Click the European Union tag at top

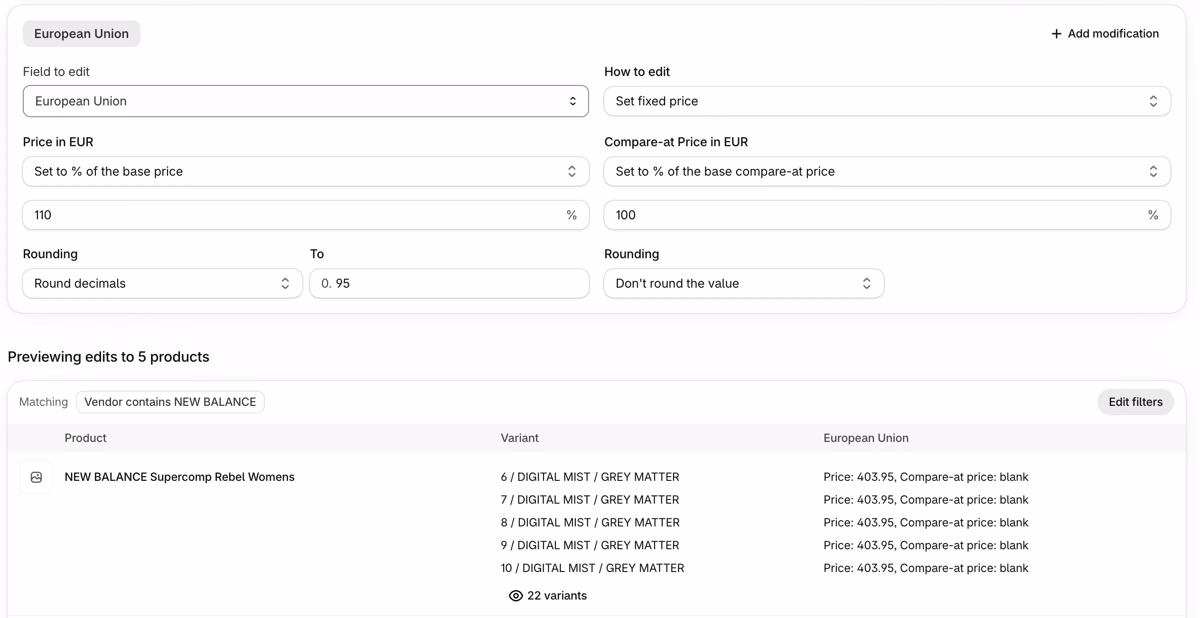coord(82,34)
